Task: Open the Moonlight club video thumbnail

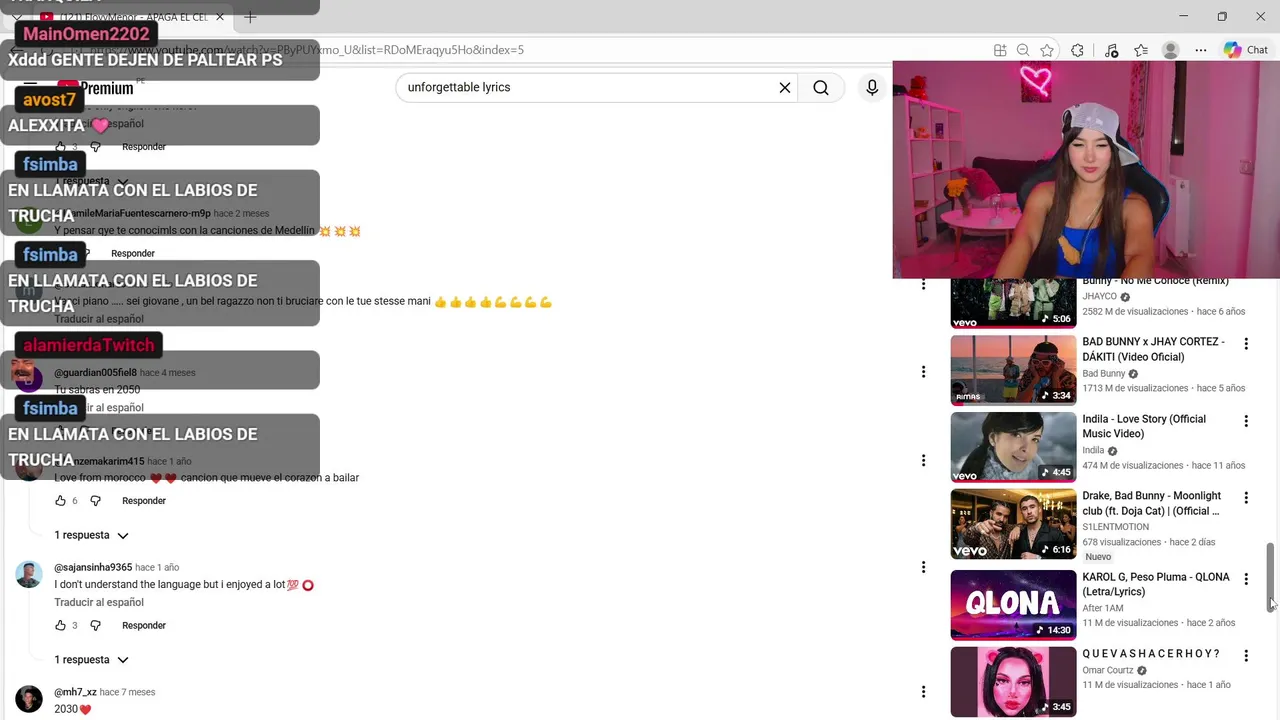Action: [1013, 524]
